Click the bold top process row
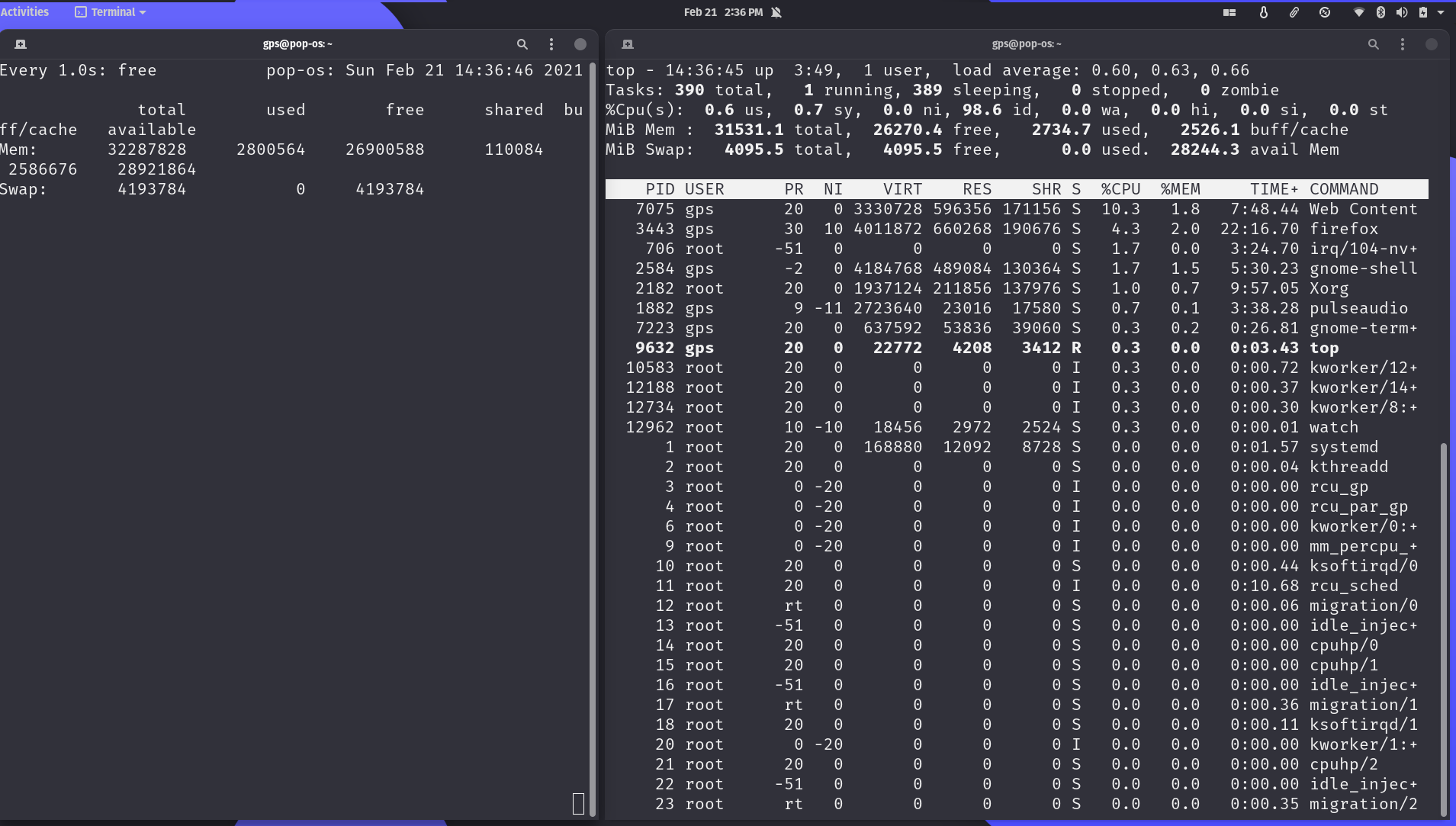This screenshot has height=826, width=1456. tap(1017, 348)
